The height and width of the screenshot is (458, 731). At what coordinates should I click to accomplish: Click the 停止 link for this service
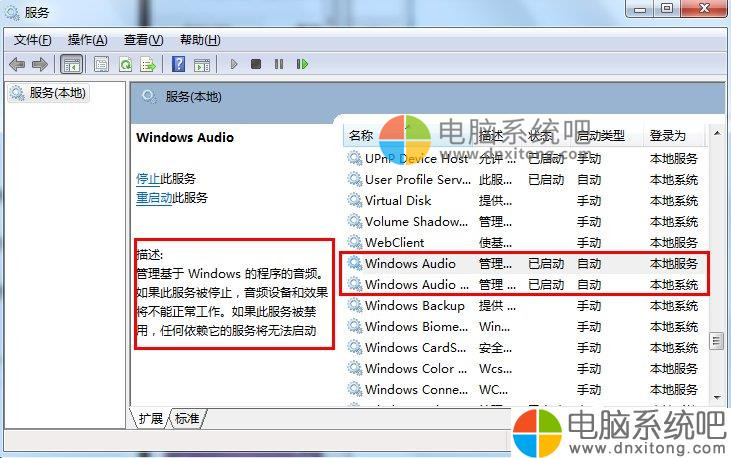point(148,178)
